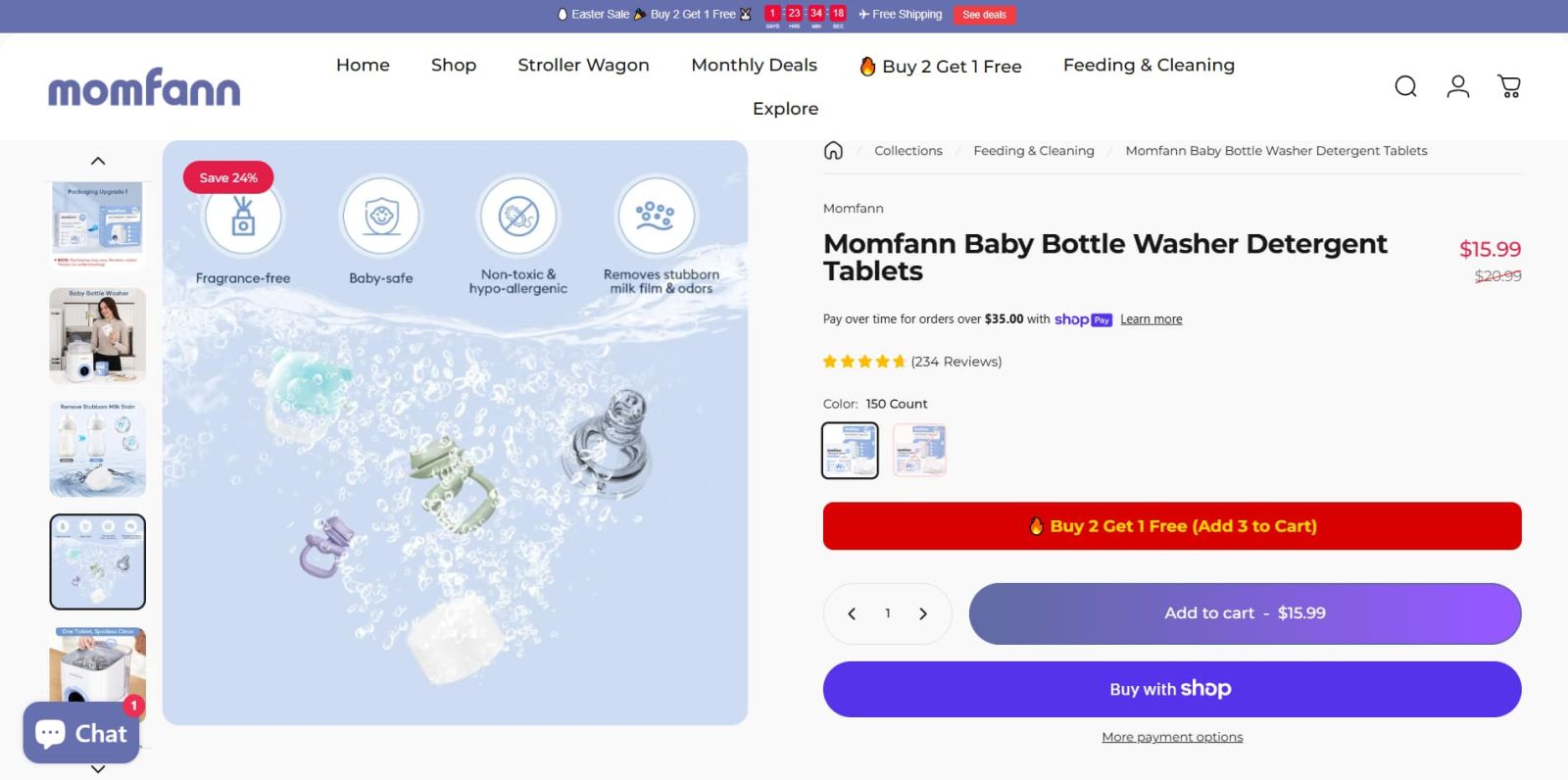1568x780 pixels.
Task: Click the account icon
Action: pyautogui.click(x=1457, y=86)
